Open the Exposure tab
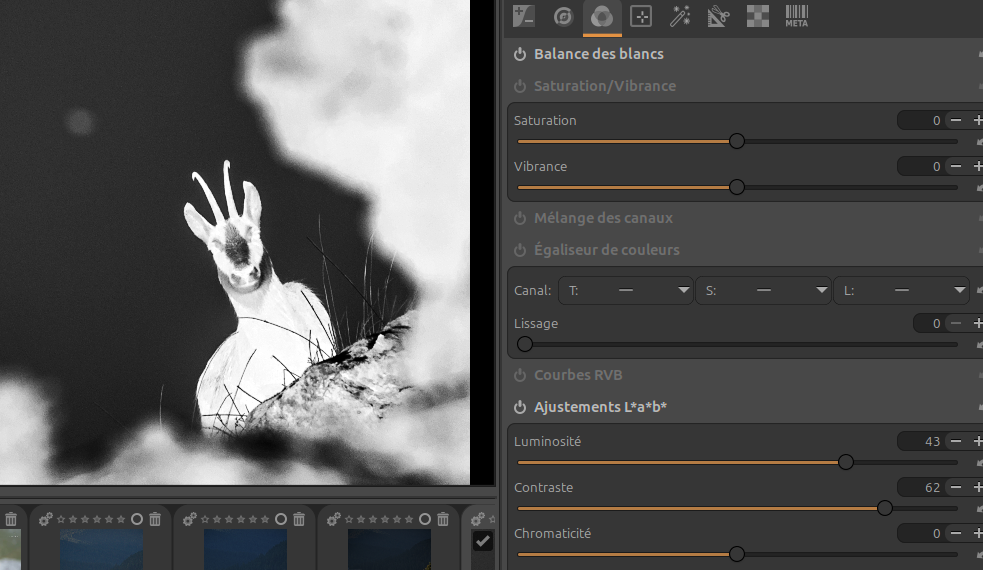Image resolution: width=983 pixels, height=570 pixels. click(x=524, y=16)
